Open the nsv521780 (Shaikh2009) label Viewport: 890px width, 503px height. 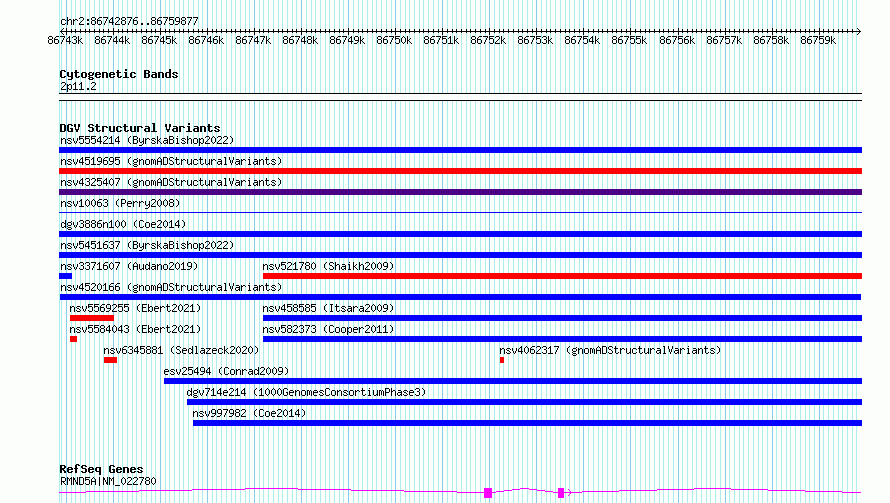pyautogui.click(x=328, y=266)
